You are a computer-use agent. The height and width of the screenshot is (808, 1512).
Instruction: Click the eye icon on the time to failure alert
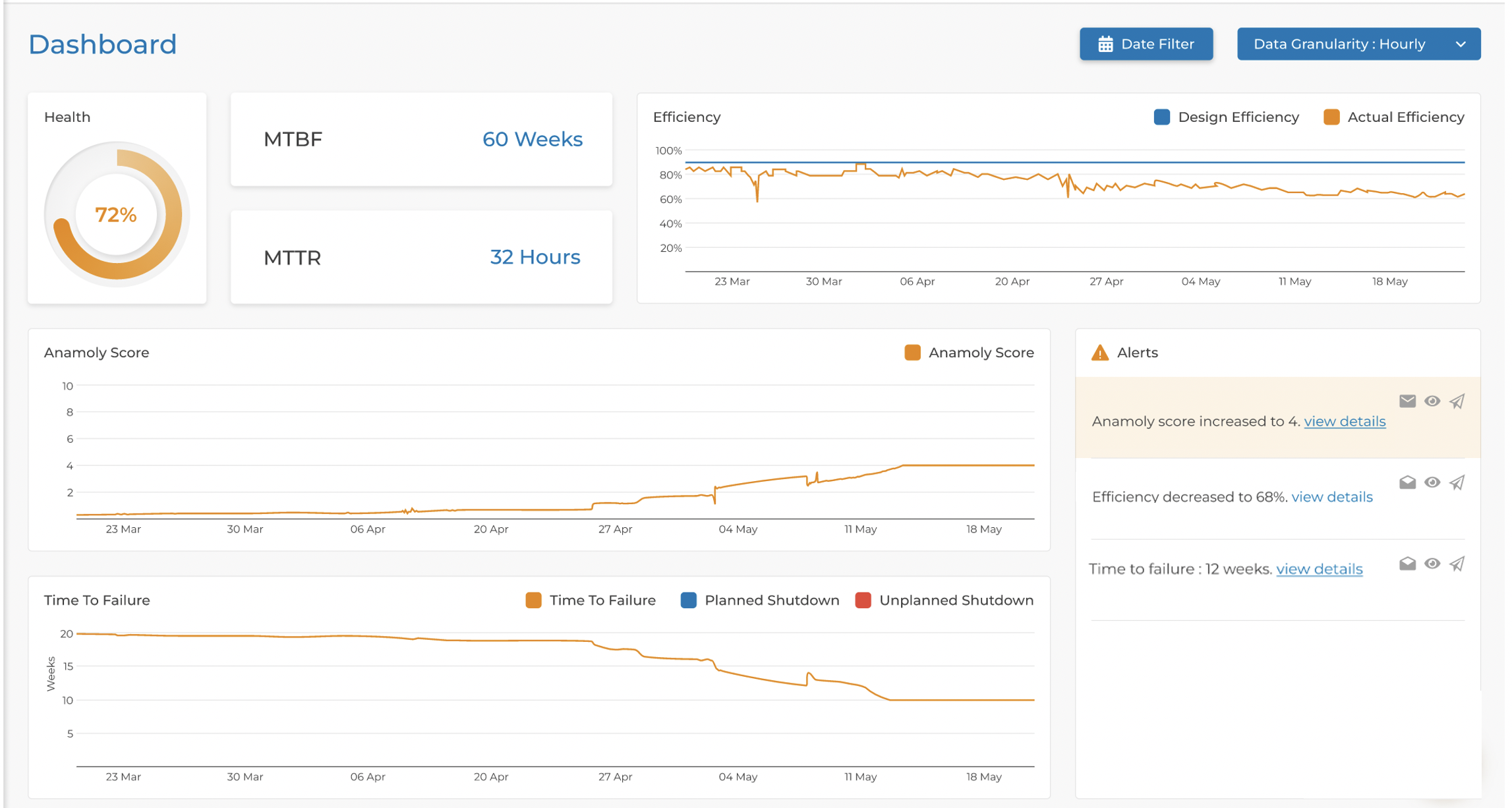pos(1432,564)
